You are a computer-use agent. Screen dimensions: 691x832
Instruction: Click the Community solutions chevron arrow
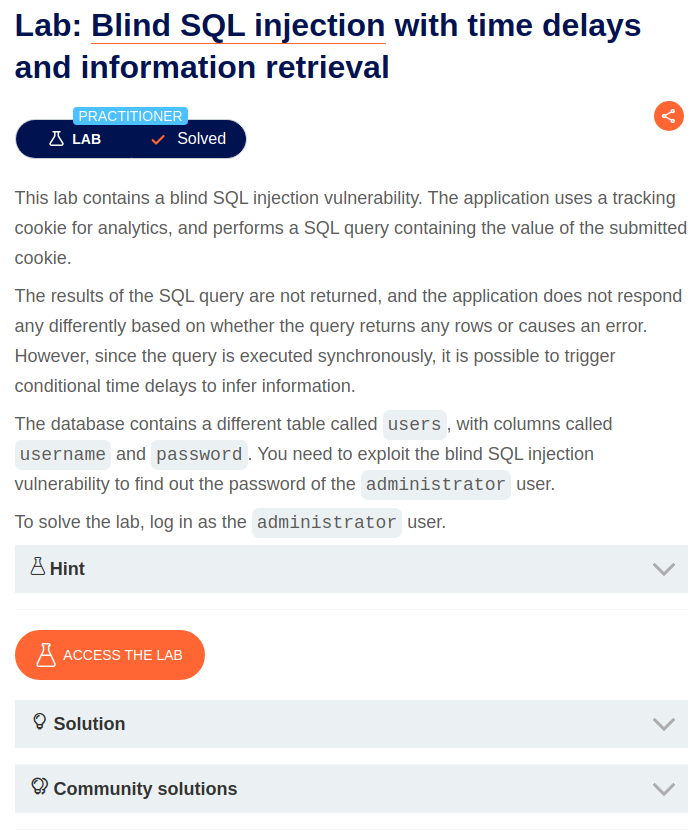pyautogui.click(x=663, y=788)
